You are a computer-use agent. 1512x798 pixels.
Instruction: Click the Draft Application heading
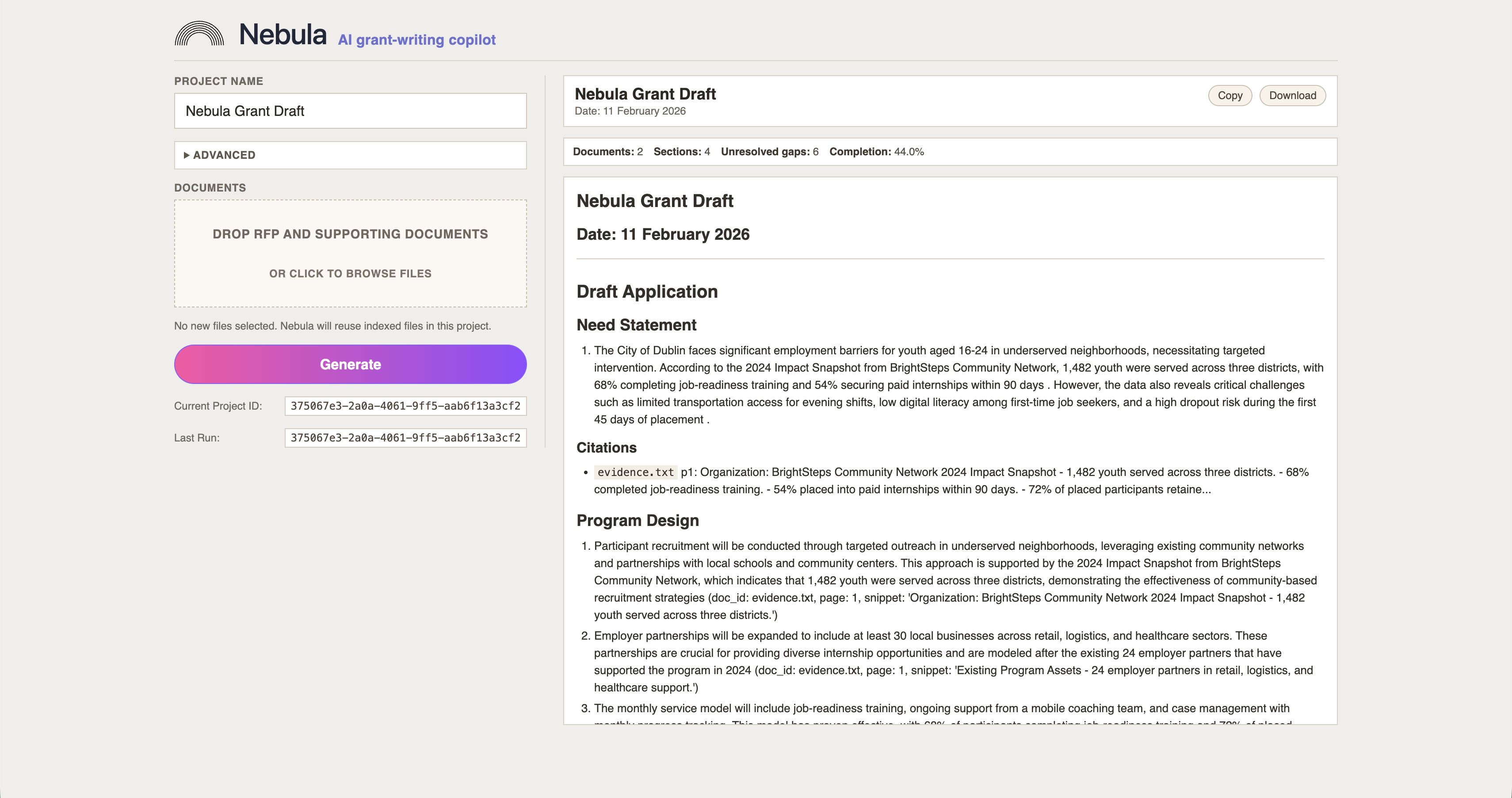point(646,291)
